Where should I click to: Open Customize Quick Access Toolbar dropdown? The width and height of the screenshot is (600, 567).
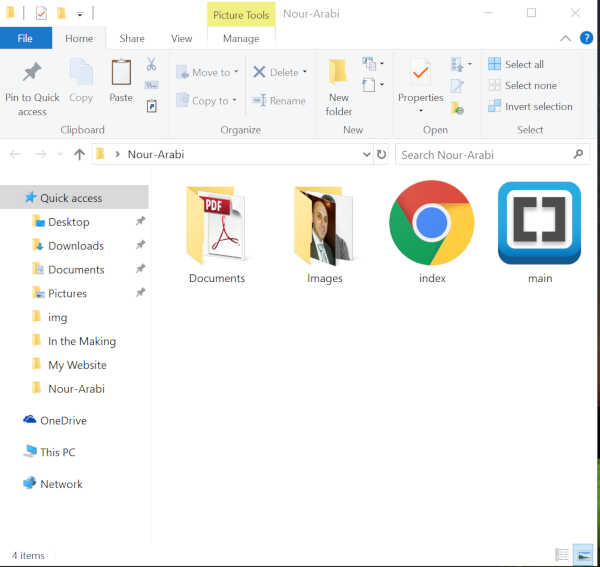click(x=80, y=15)
